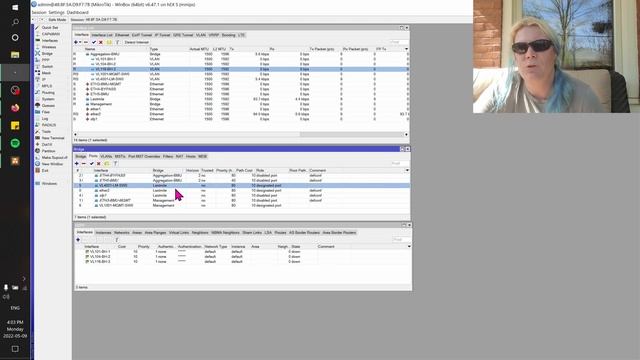Click the add (plus) icon in OSPF toolbar
The image size is (640, 360).
[78, 240]
